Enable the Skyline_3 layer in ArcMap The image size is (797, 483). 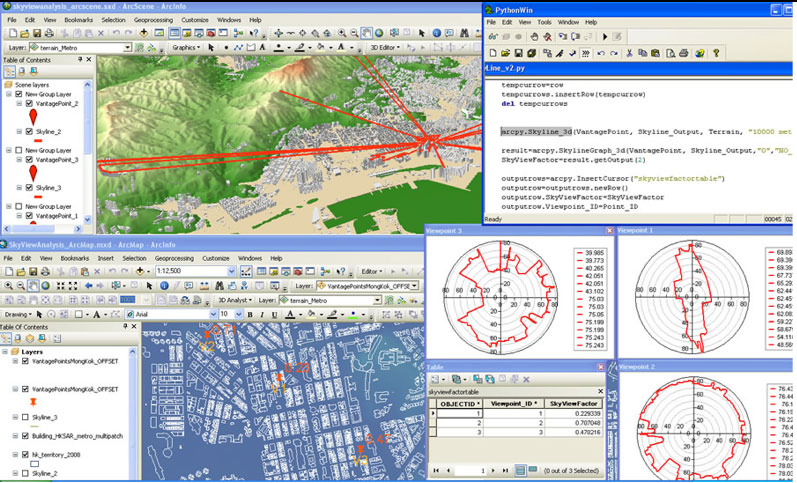pyautogui.click(x=24, y=416)
